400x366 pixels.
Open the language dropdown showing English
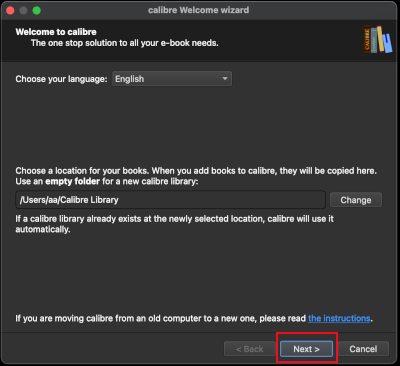(172, 79)
